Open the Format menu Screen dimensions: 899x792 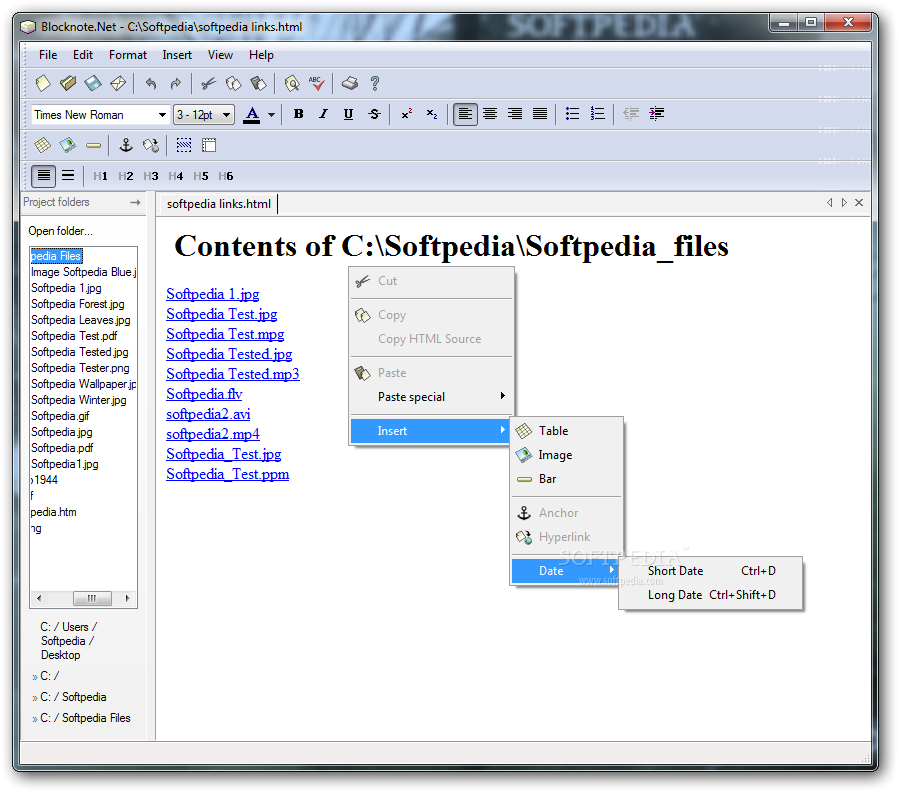point(128,55)
